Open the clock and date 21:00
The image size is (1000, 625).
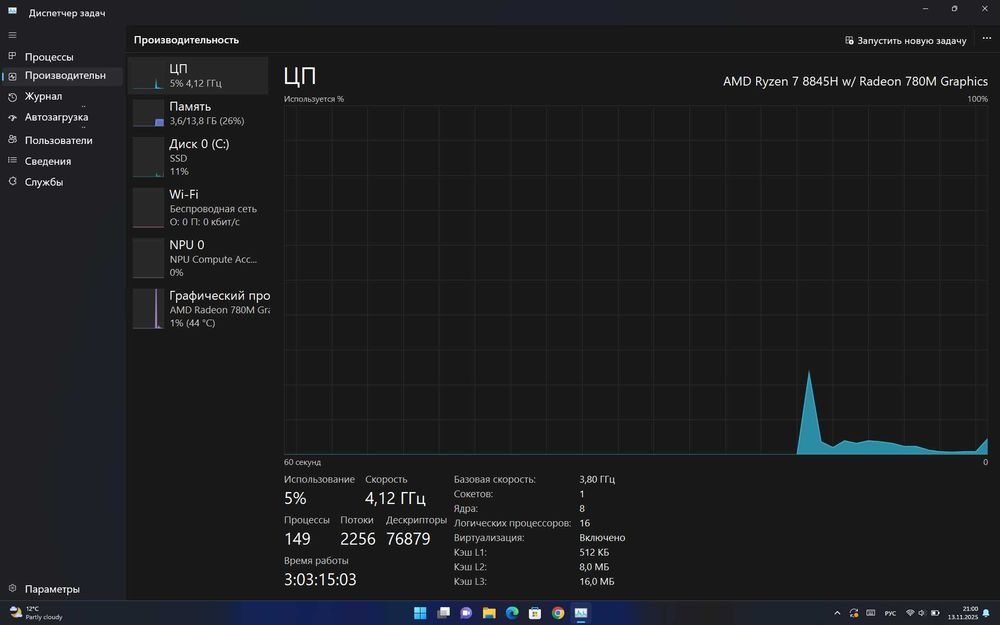962,613
